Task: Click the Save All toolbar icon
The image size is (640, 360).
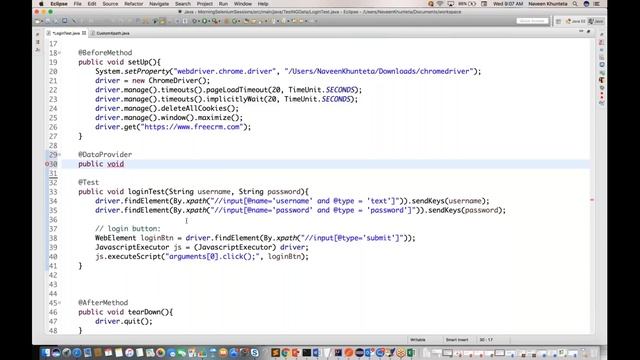Action: point(56,21)
